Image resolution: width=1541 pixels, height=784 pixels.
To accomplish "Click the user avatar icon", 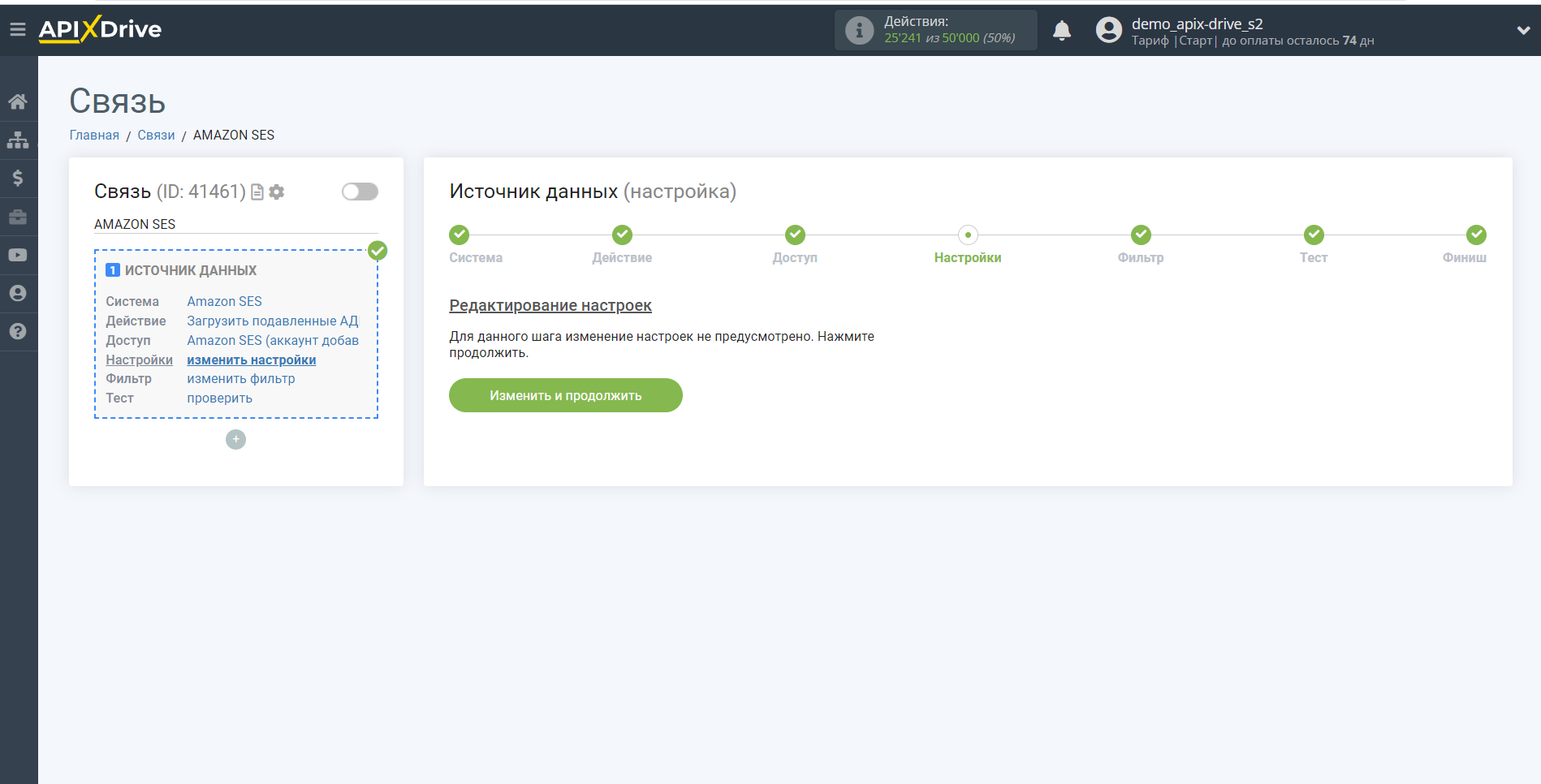I will tap(1108, 30).
